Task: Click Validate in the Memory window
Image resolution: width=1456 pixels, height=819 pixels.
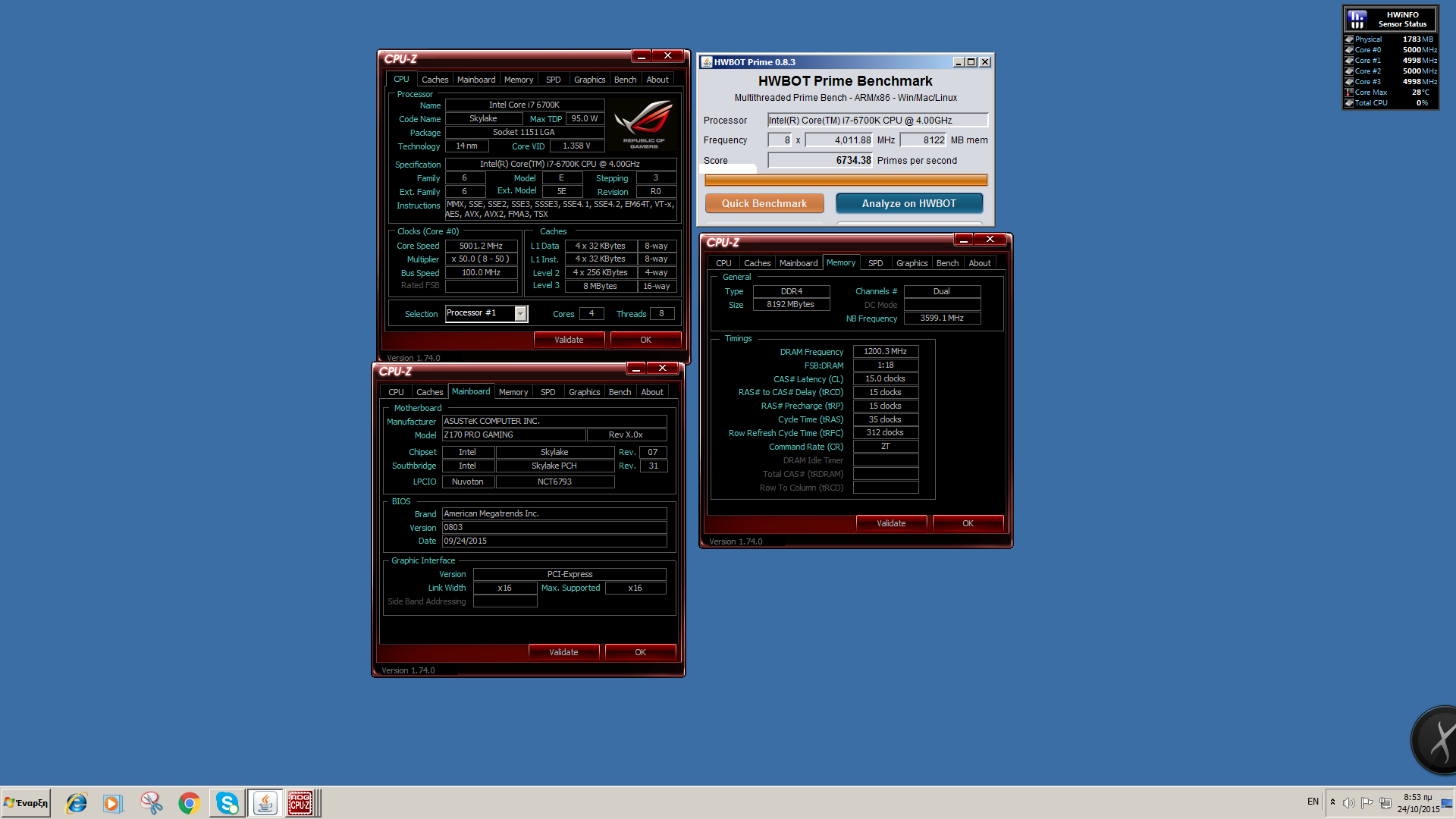Action: (891, 523)
